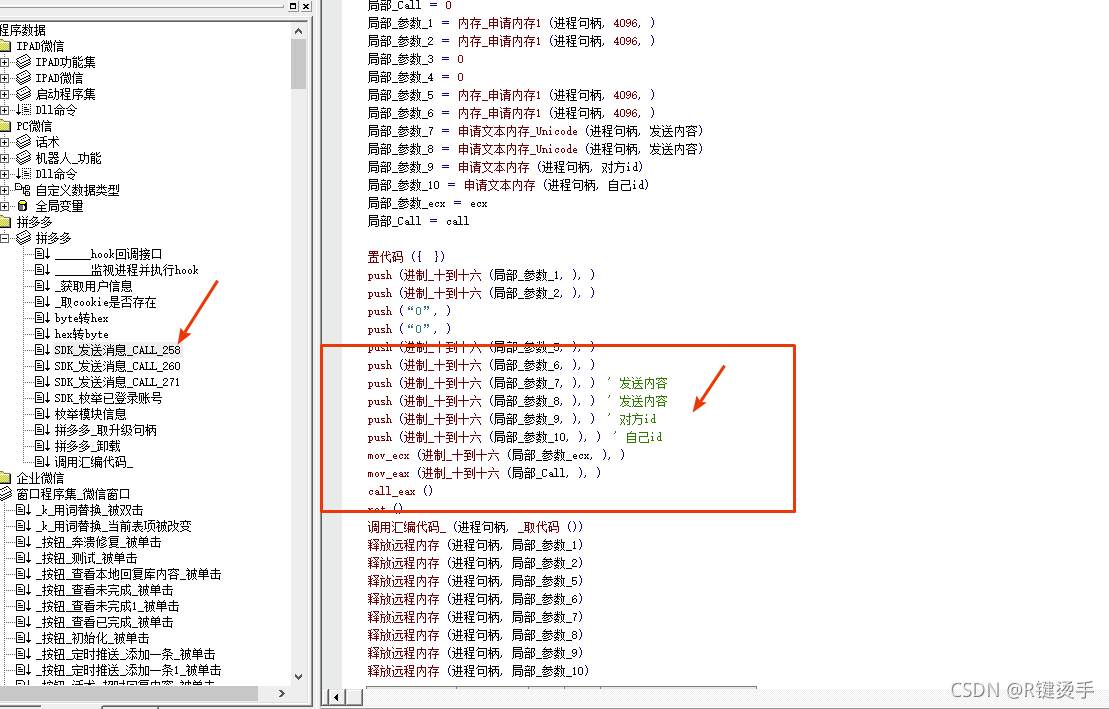Expand the 机器人_功能 node
Image resolution: width=1109 pixels, height=709 pixels.
point(4,158)
